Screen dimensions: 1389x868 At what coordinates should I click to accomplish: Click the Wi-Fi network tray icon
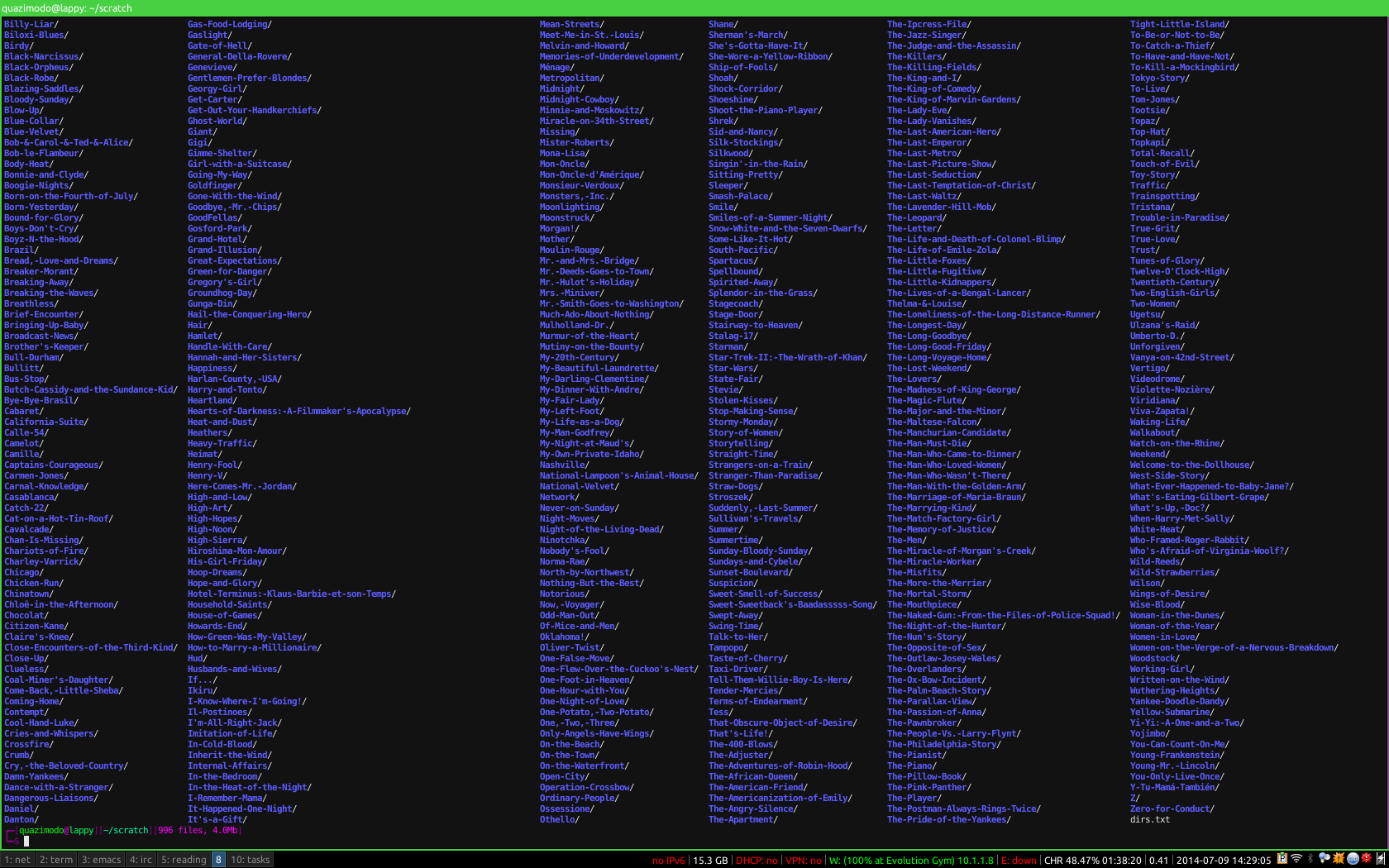[1296, 858]
